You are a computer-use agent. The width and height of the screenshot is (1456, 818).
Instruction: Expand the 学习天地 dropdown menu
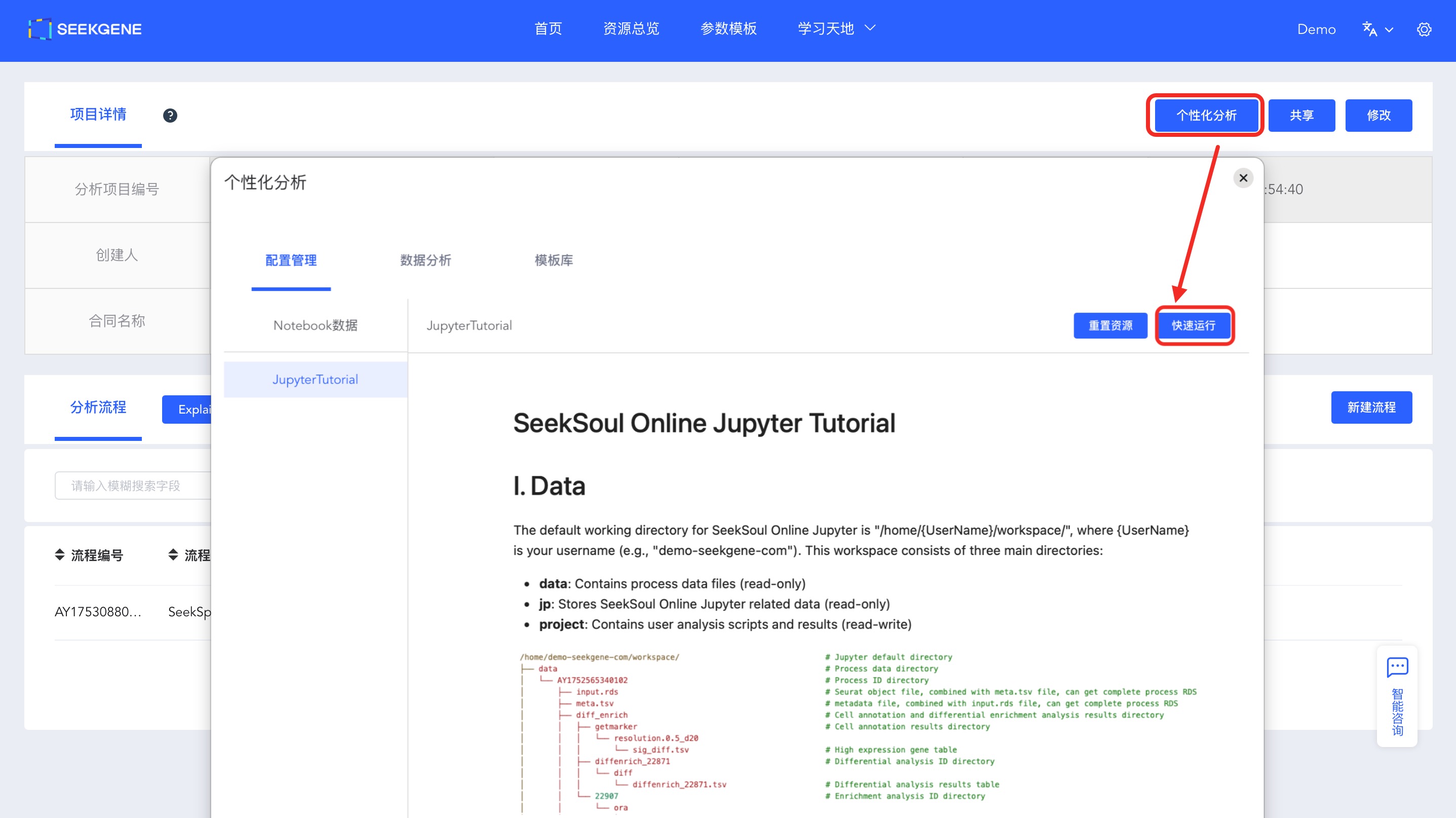coord(836,28)
